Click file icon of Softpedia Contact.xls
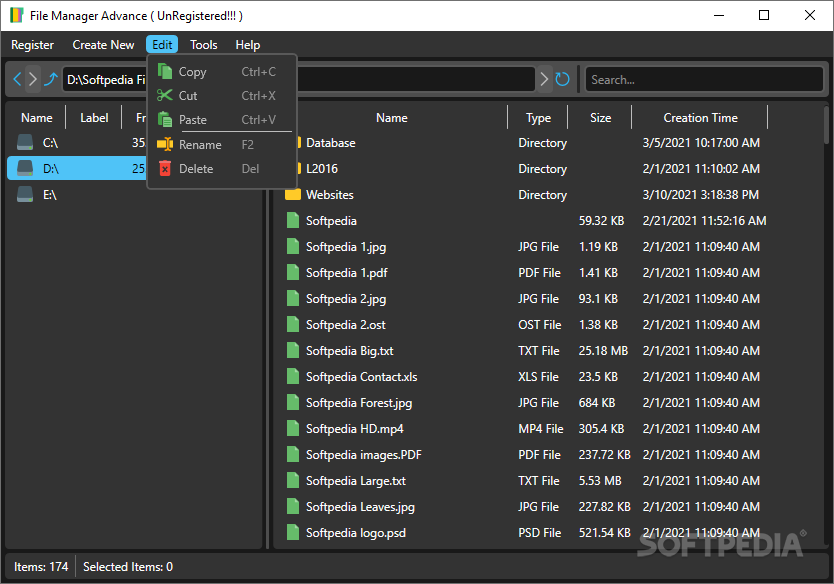 (293, 377)
